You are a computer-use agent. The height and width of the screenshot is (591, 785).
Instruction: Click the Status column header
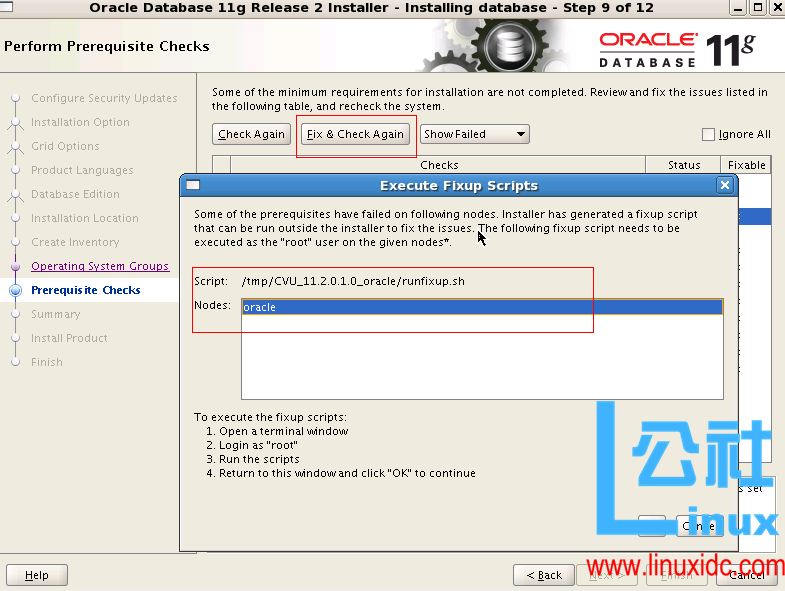tap(683, 165)
